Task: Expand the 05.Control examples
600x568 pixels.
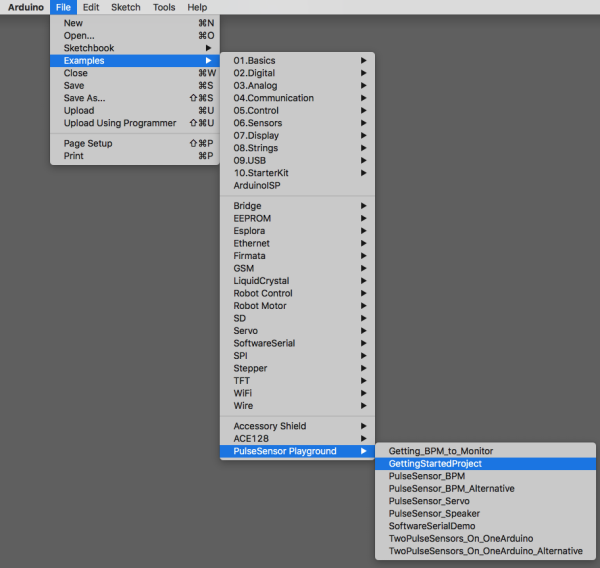Action: tap(297, 111)
